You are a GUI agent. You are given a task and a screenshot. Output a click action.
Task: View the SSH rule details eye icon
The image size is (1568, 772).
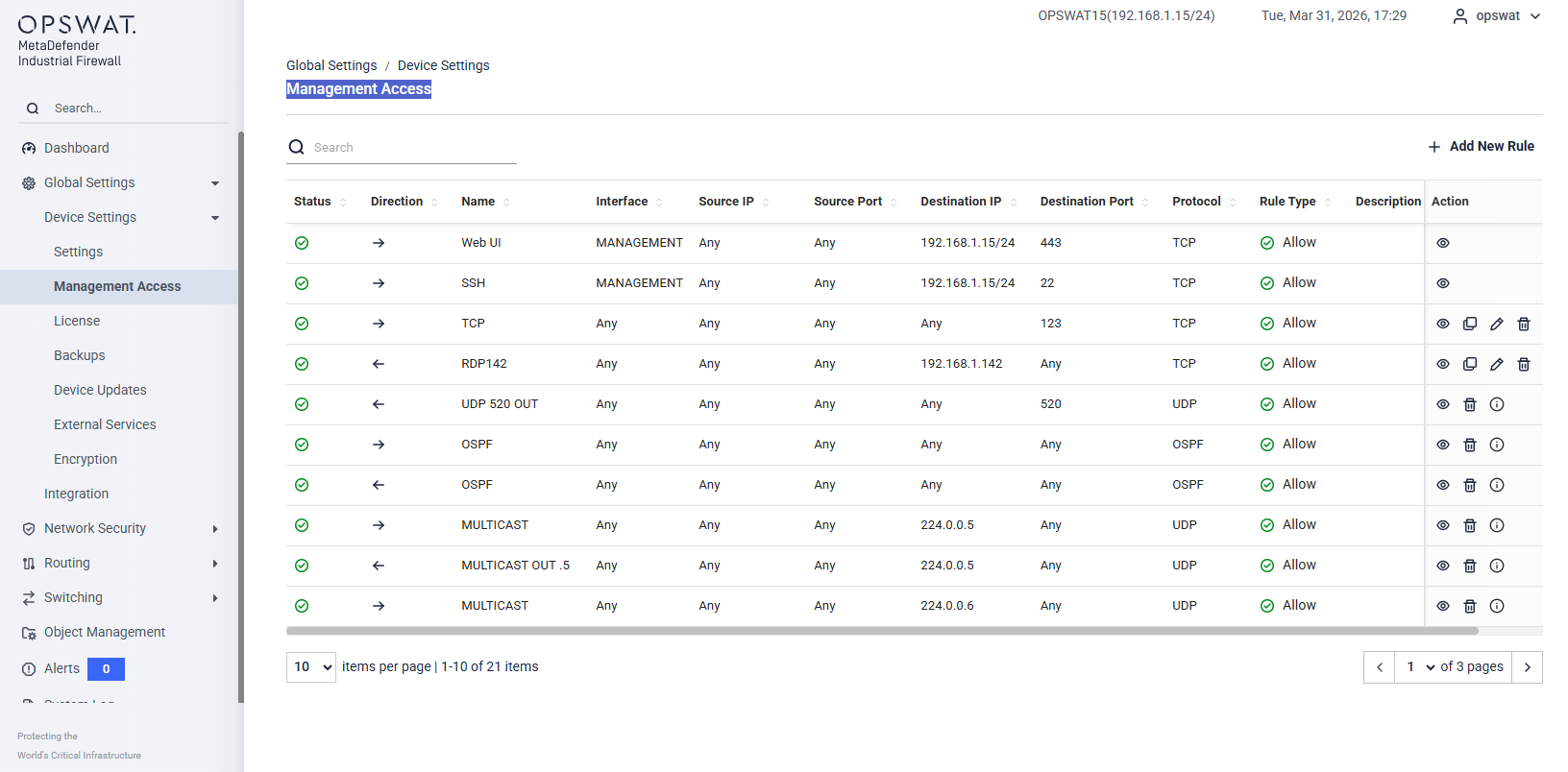(1442, 283)
